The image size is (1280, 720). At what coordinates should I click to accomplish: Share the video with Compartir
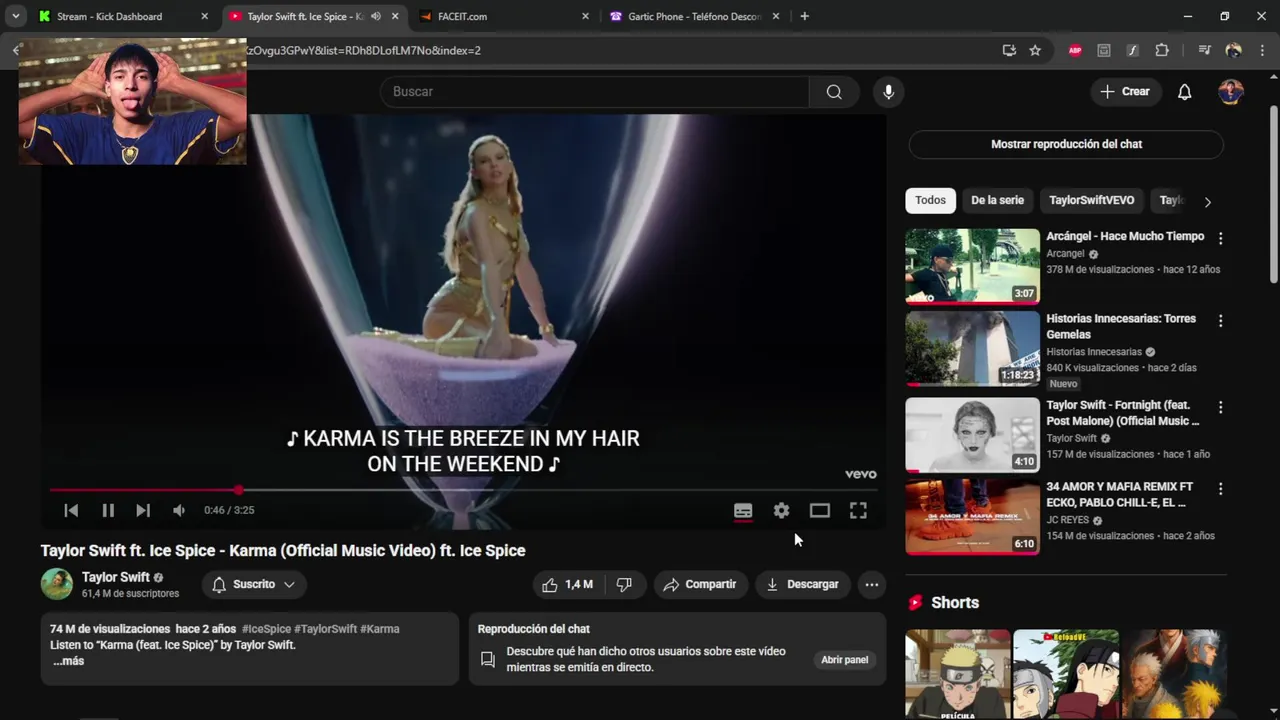point(699,584)
